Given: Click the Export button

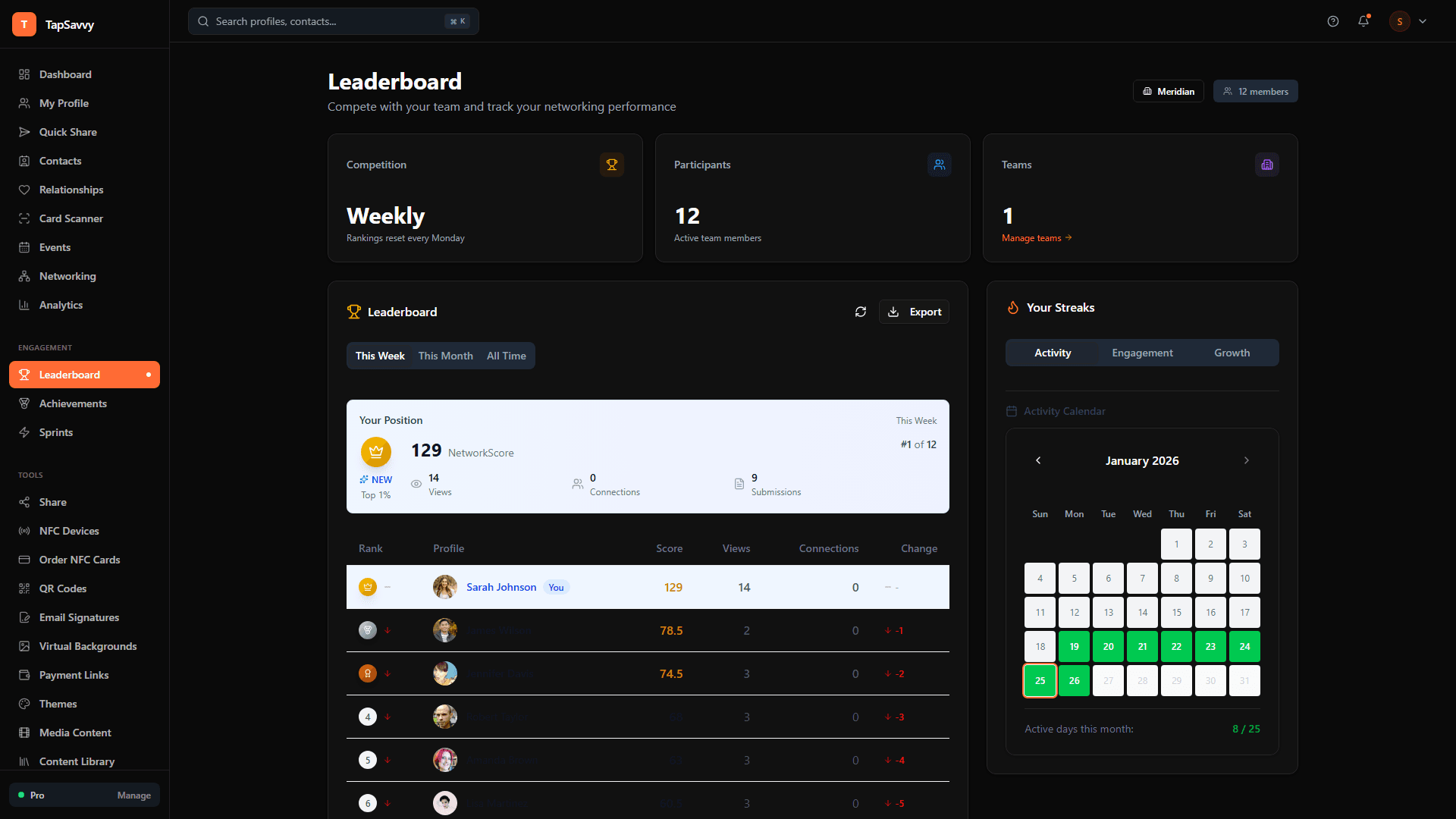Looking at the screenshot, I should point(914,312).
